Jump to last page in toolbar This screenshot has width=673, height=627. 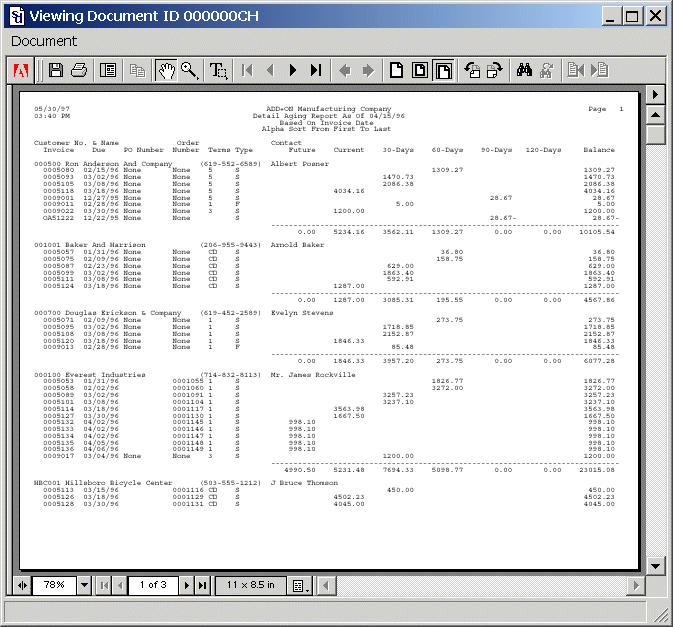pos(316,70)
